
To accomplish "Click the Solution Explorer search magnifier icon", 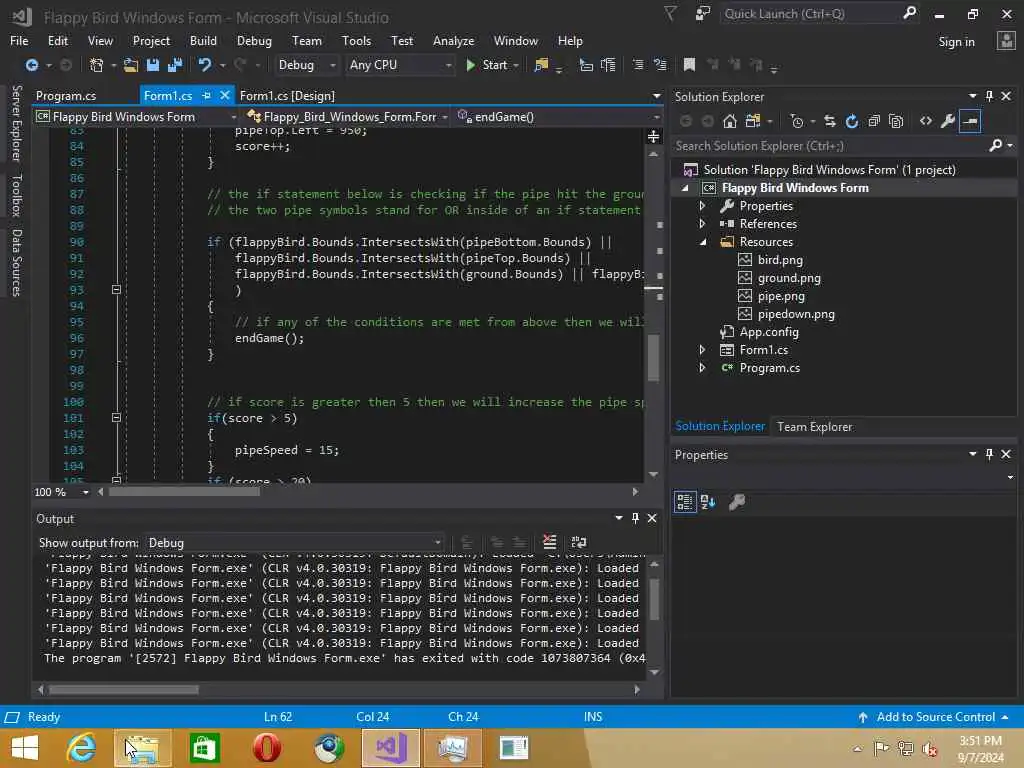I will click(996, 146).
